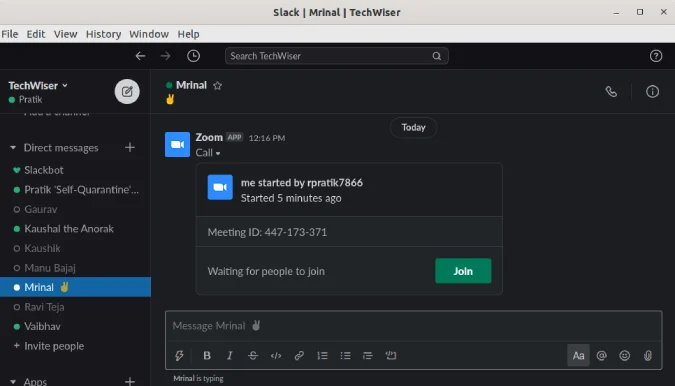This screenshot has height=386, width=675.
Task: Mention someone with the @ icon
Action: (601, 355)
